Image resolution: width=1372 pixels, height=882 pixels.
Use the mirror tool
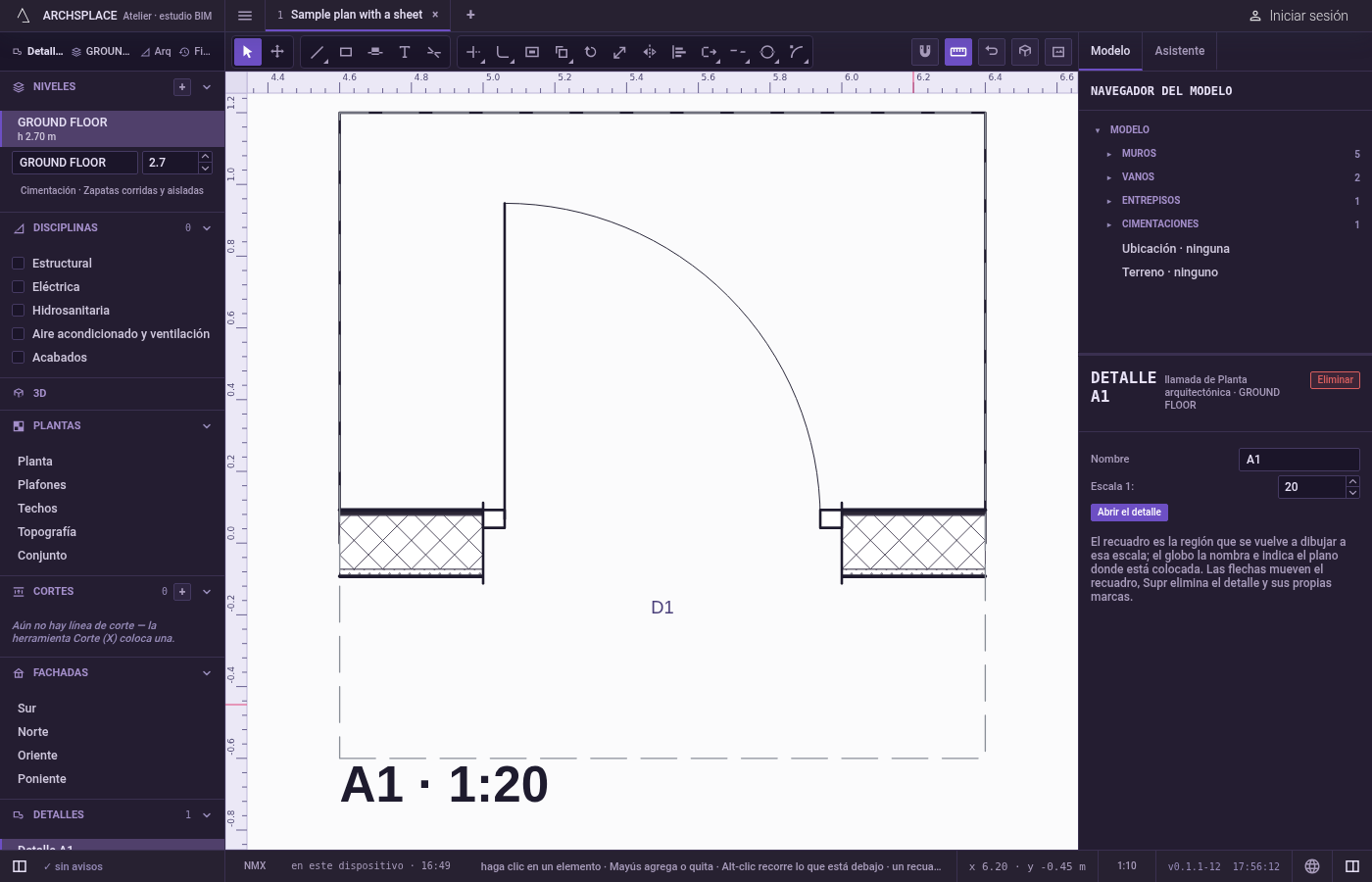pyautogui.click(x=650, y=52)
